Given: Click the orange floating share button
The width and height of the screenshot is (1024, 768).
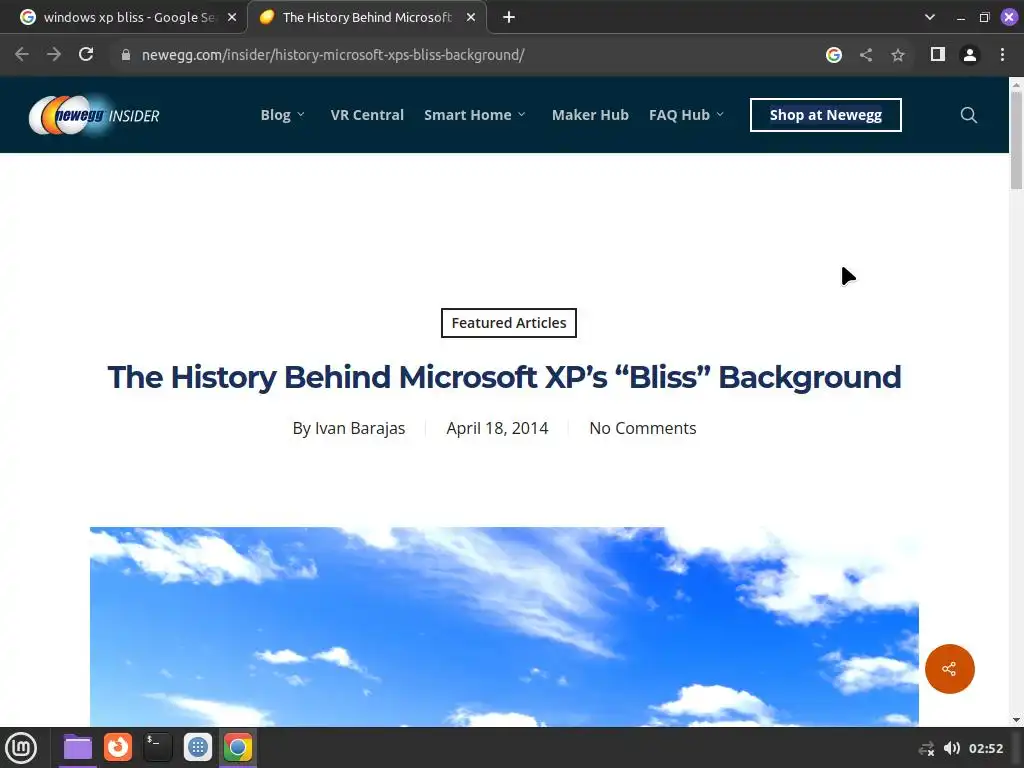Looking at the screenshot, I should click(x=950, y=669).
